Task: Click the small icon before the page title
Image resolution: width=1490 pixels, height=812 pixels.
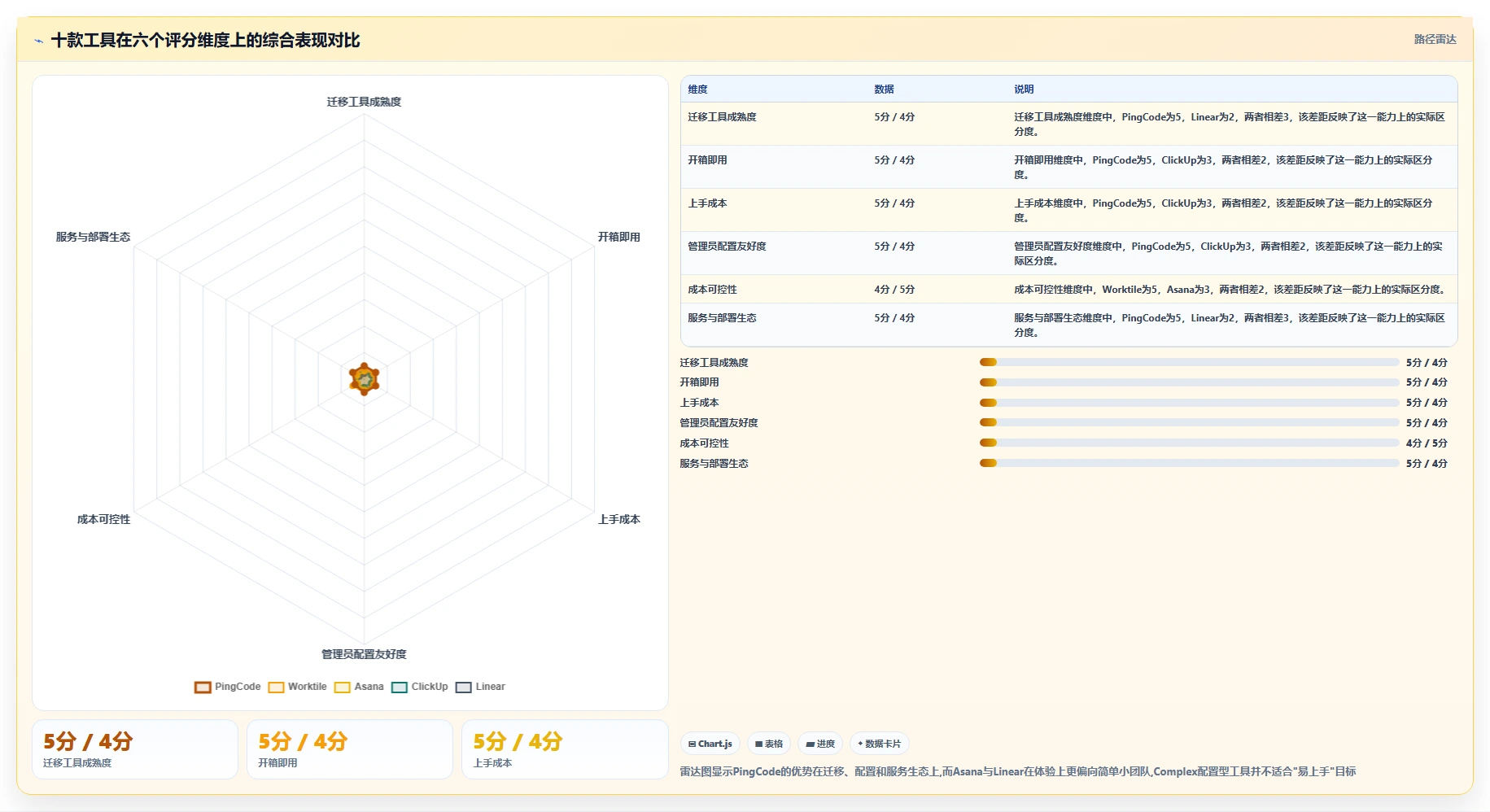Action: point(38,41)
